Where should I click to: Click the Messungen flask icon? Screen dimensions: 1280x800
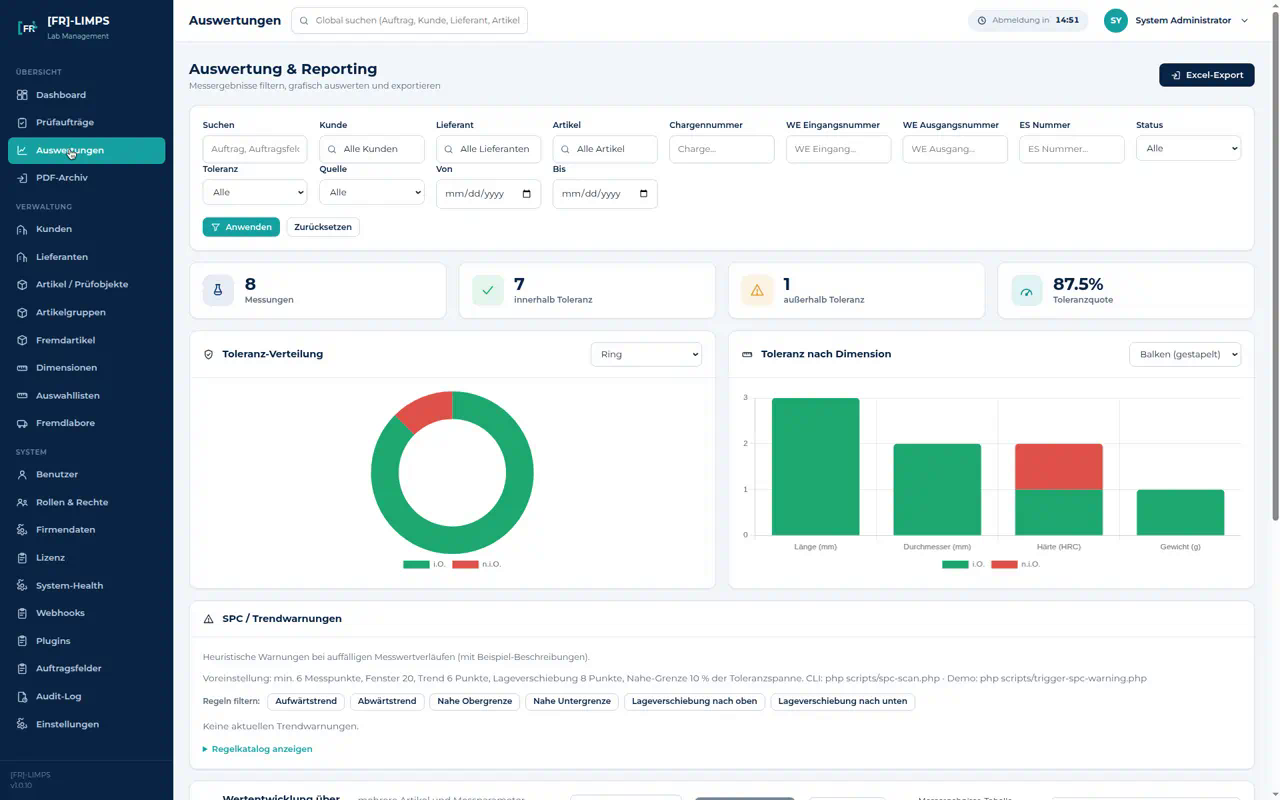(218, 290)
